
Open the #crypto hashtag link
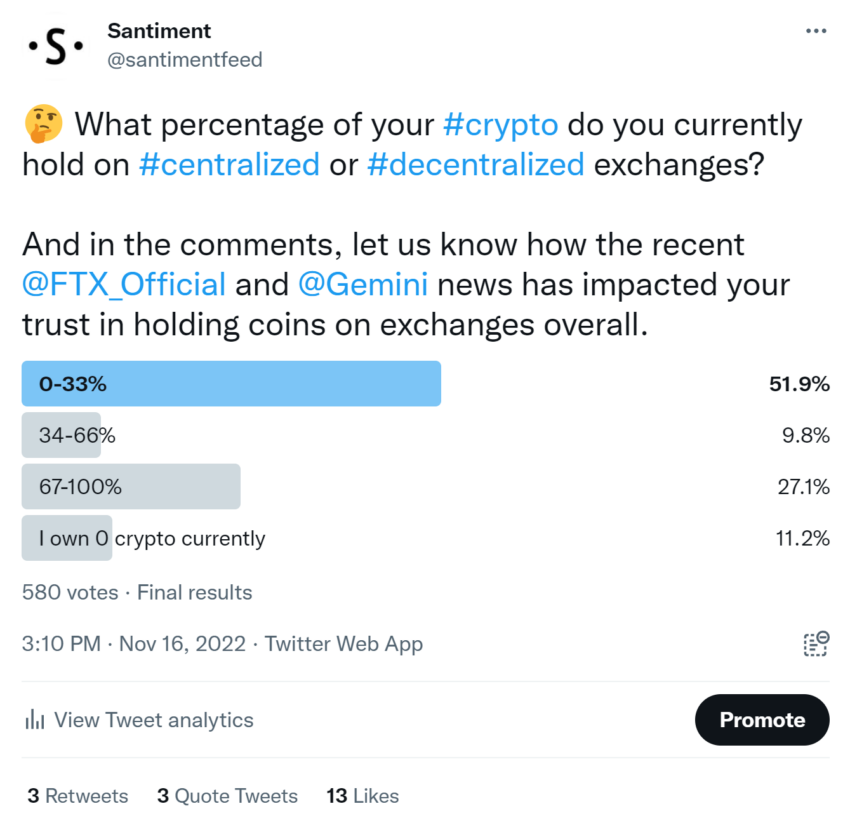coord(499,126)
